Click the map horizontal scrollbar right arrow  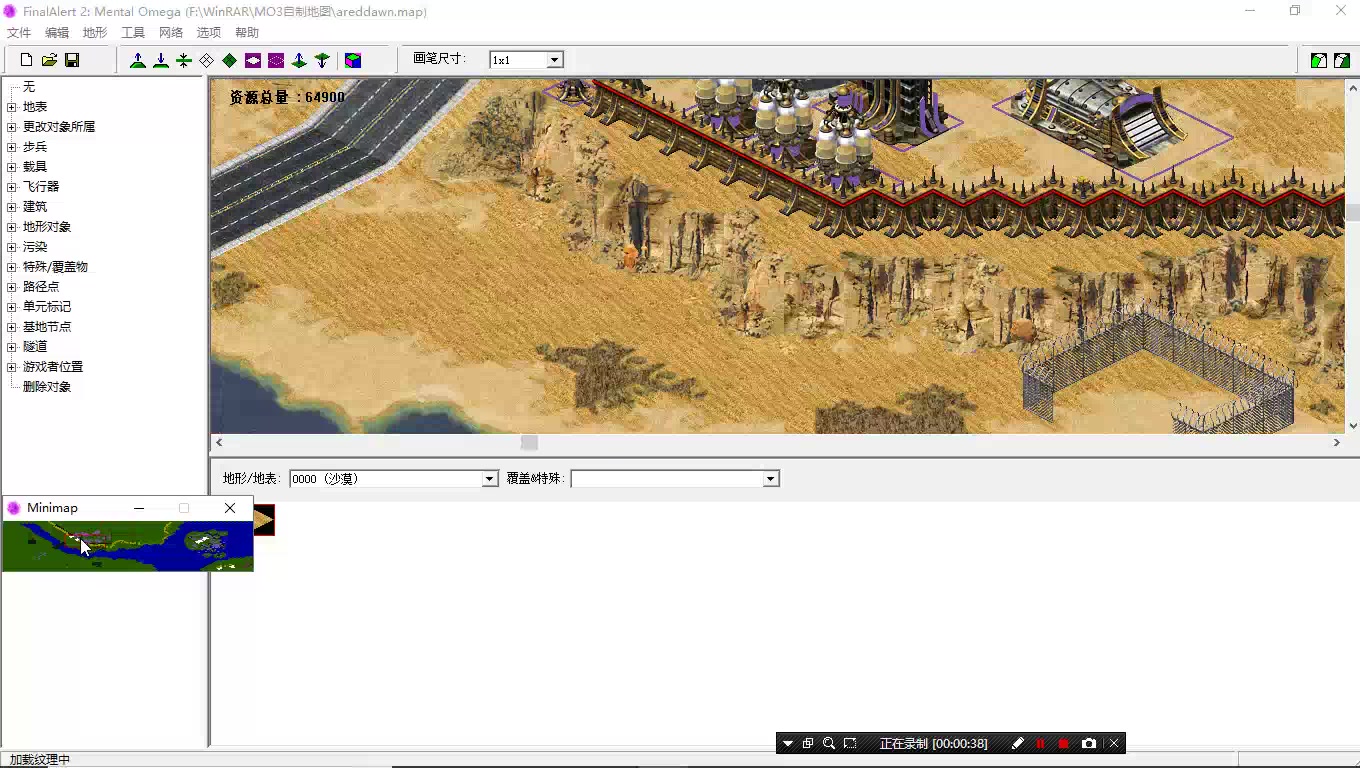point(1336,442)
